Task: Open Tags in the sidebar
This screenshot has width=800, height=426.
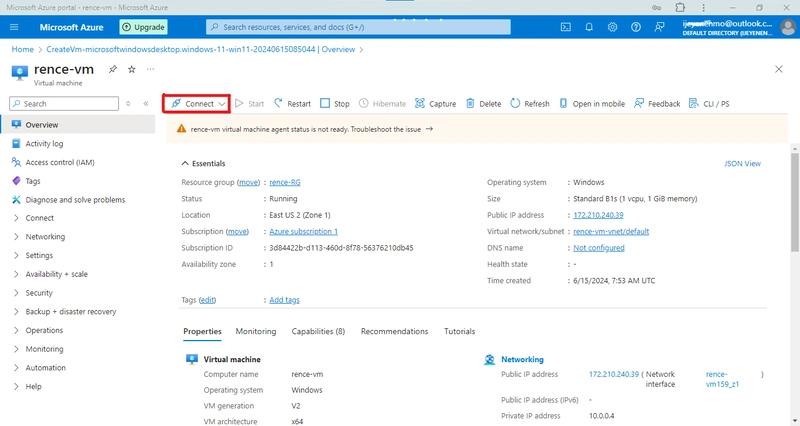Action: [33, 181]
